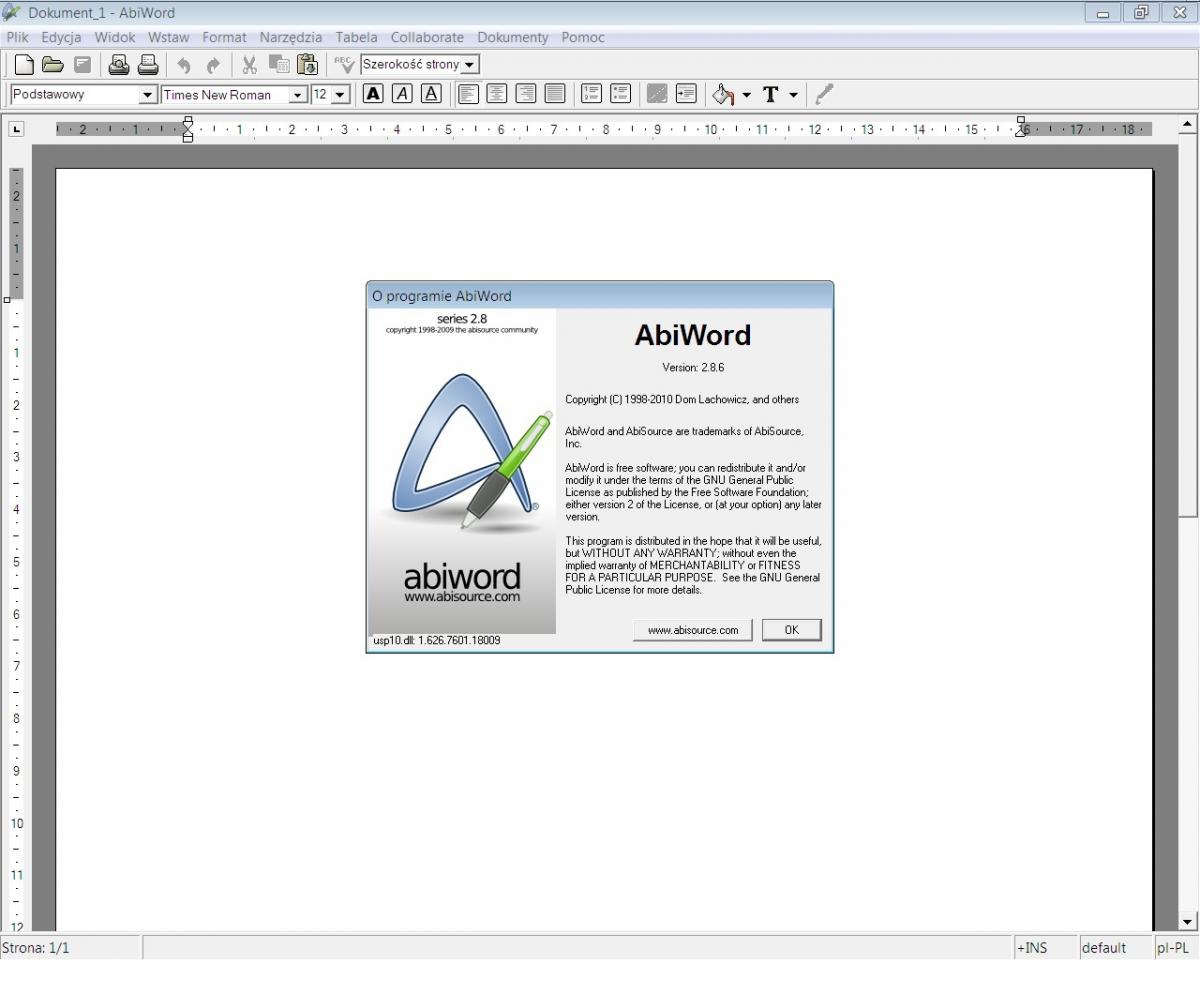Open the Wstaw menu
Screen dimensions: 1200x994
pyautogui.click(x=168, y=37)
